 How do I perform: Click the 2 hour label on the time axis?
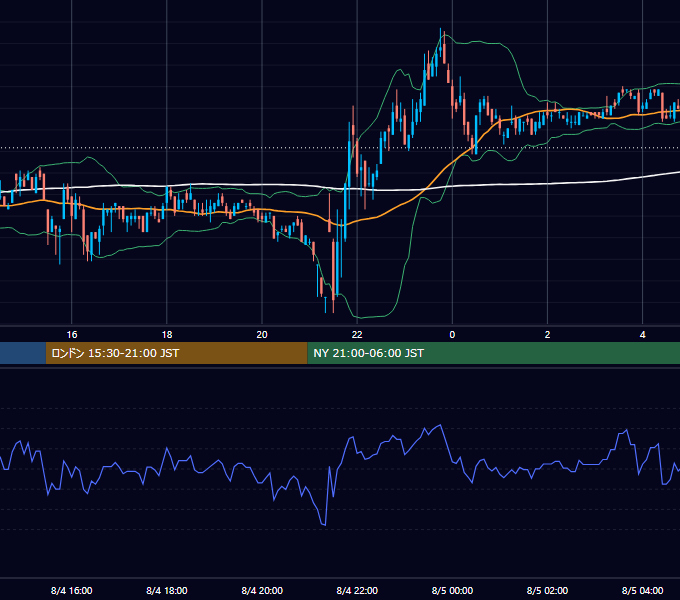click(x=547, y=335)
